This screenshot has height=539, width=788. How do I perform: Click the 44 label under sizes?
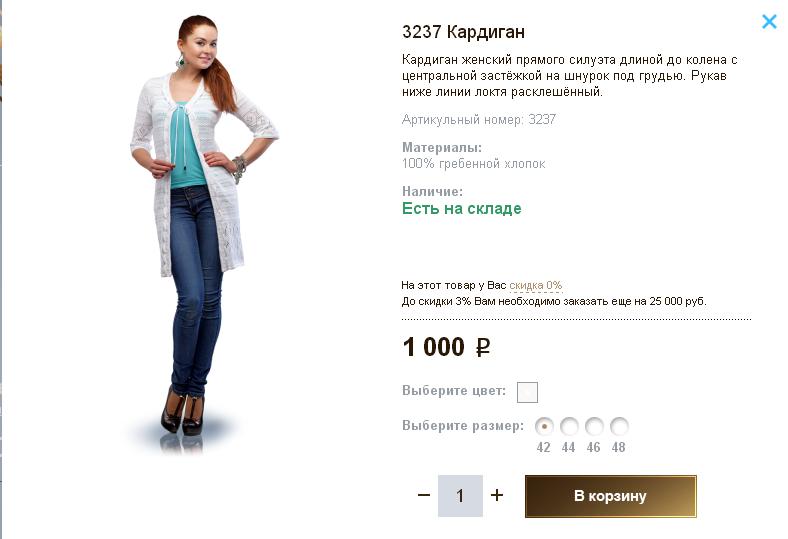point(568,448)
